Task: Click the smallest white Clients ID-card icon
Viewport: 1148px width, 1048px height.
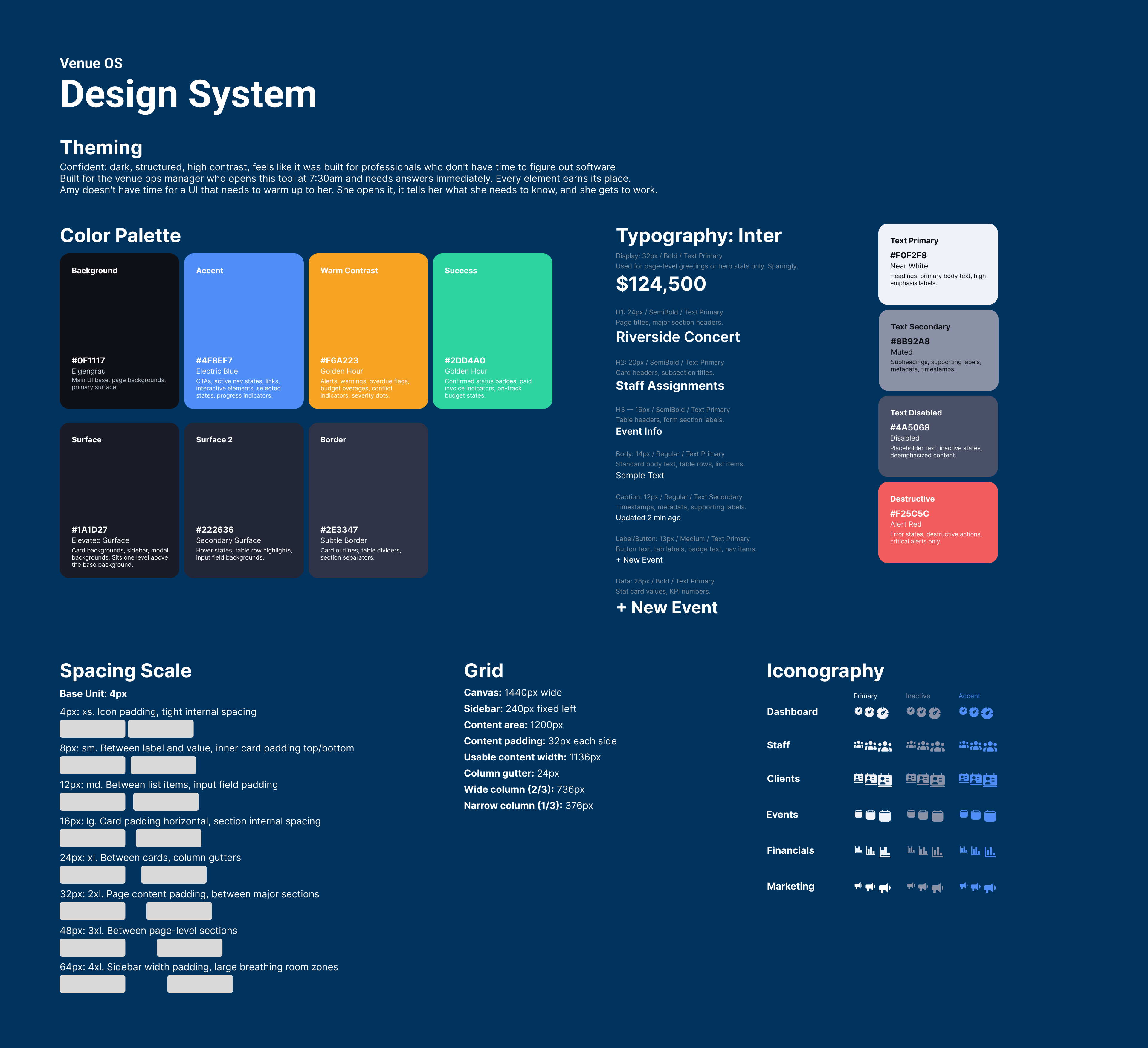Action: 858,778
